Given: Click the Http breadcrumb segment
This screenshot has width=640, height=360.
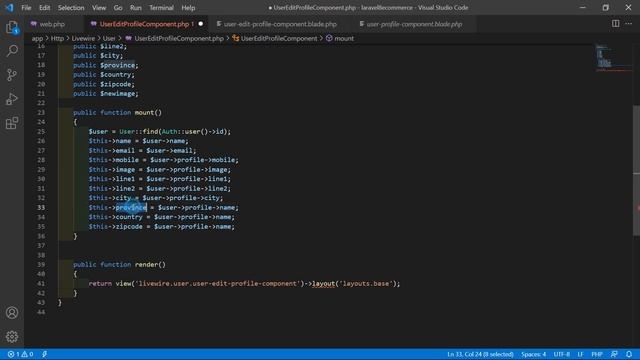Looking at the screenshot, I should 57,38.
